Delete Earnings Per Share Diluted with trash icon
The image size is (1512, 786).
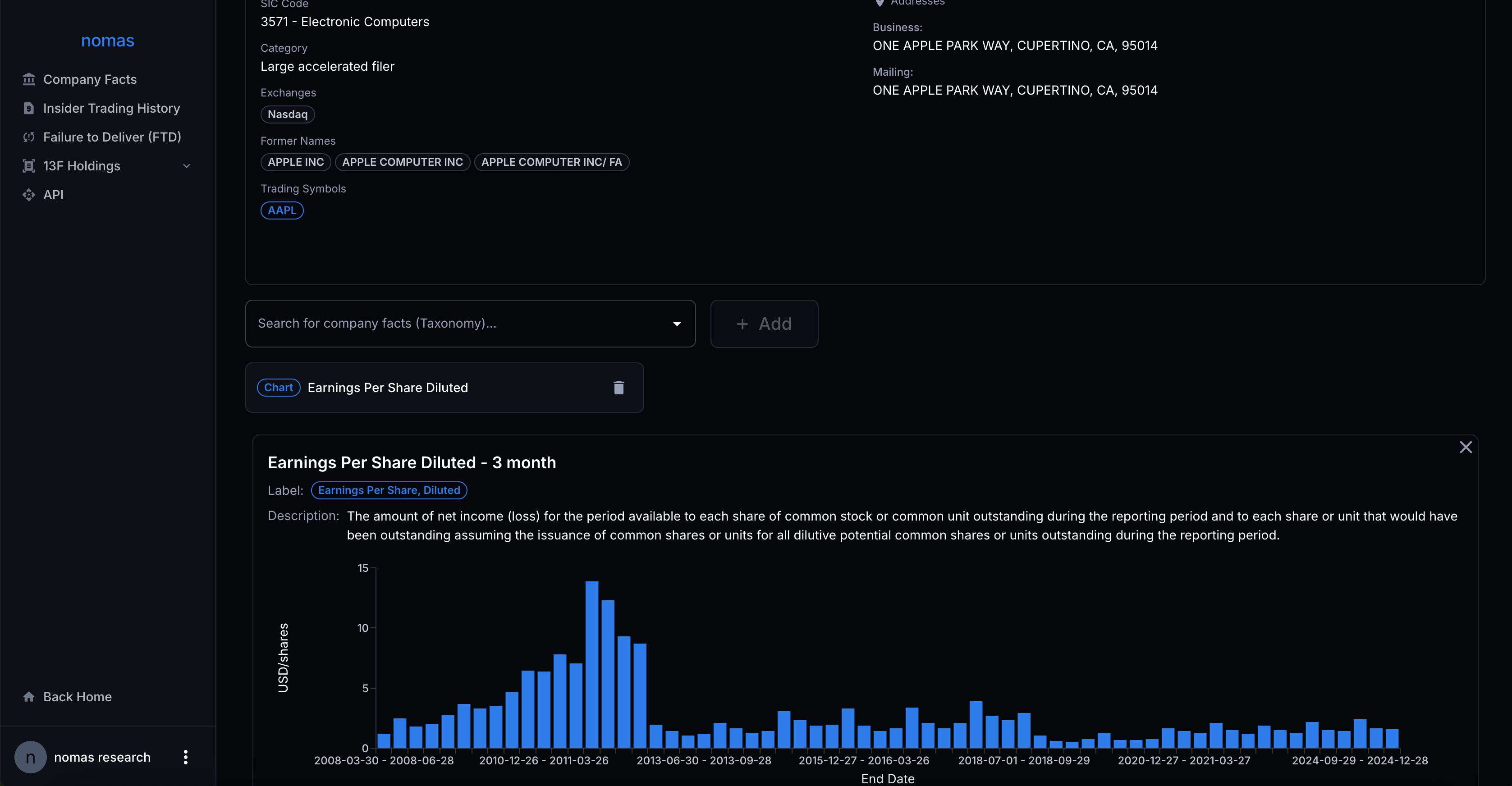(x=619, y=388)
